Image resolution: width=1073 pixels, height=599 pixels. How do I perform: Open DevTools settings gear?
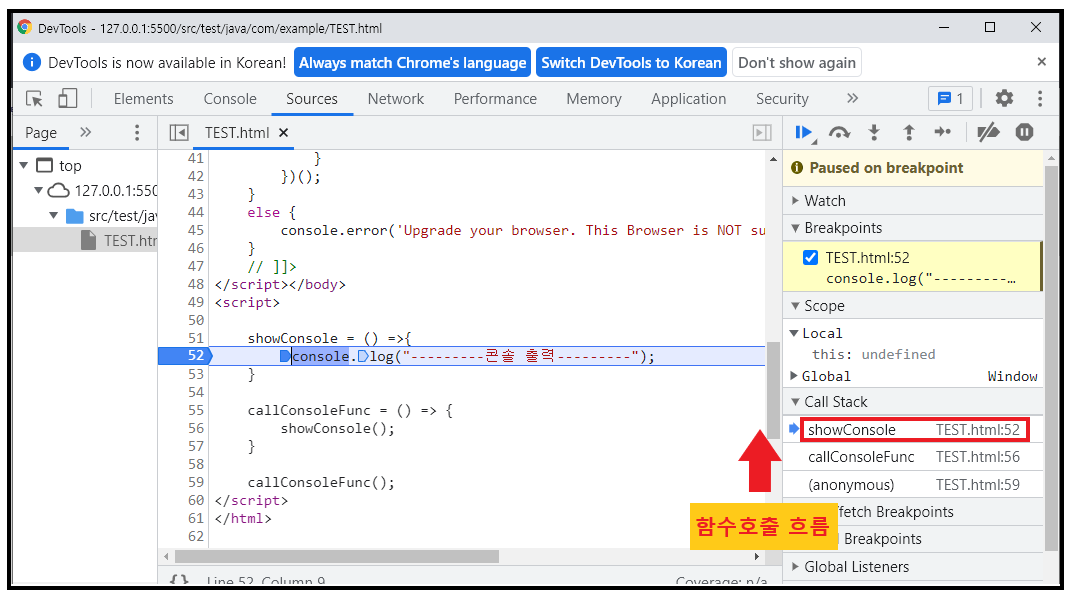[x=1004, y=99]
